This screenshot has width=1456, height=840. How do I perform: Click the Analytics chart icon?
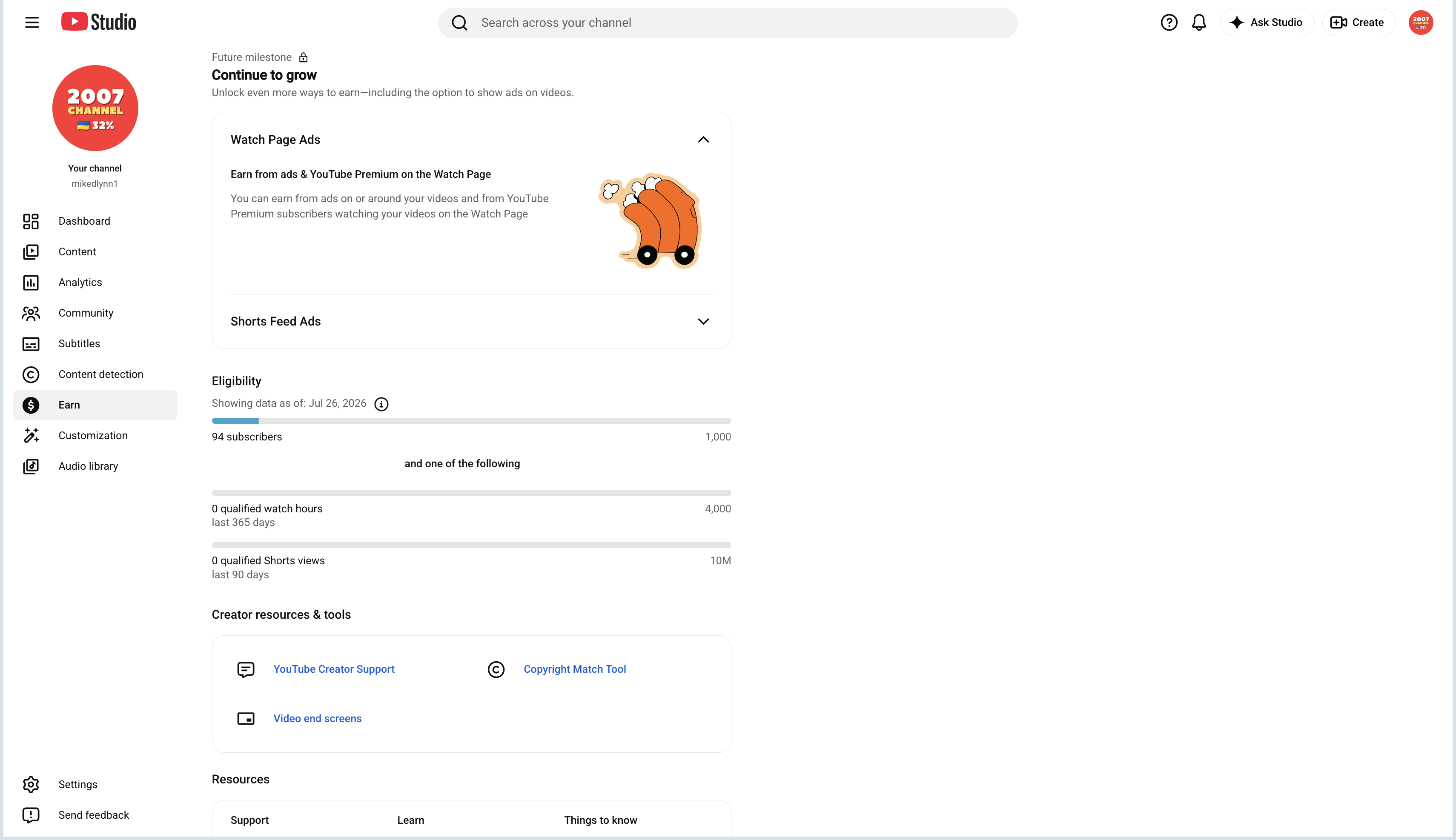(x=31, y=282)
